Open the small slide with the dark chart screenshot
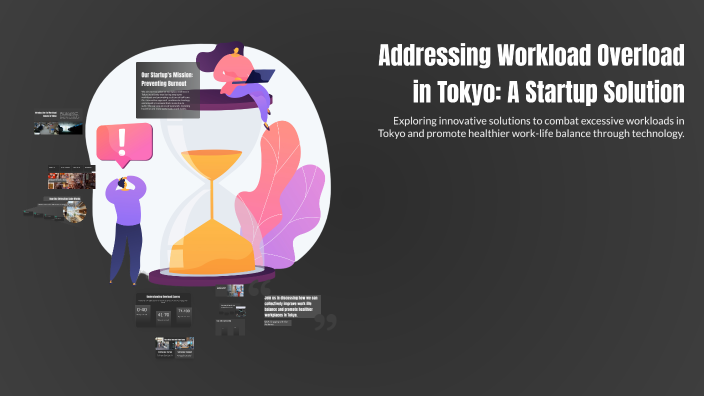Viewport: 704px width, 396px height. (x=233, y=310)
